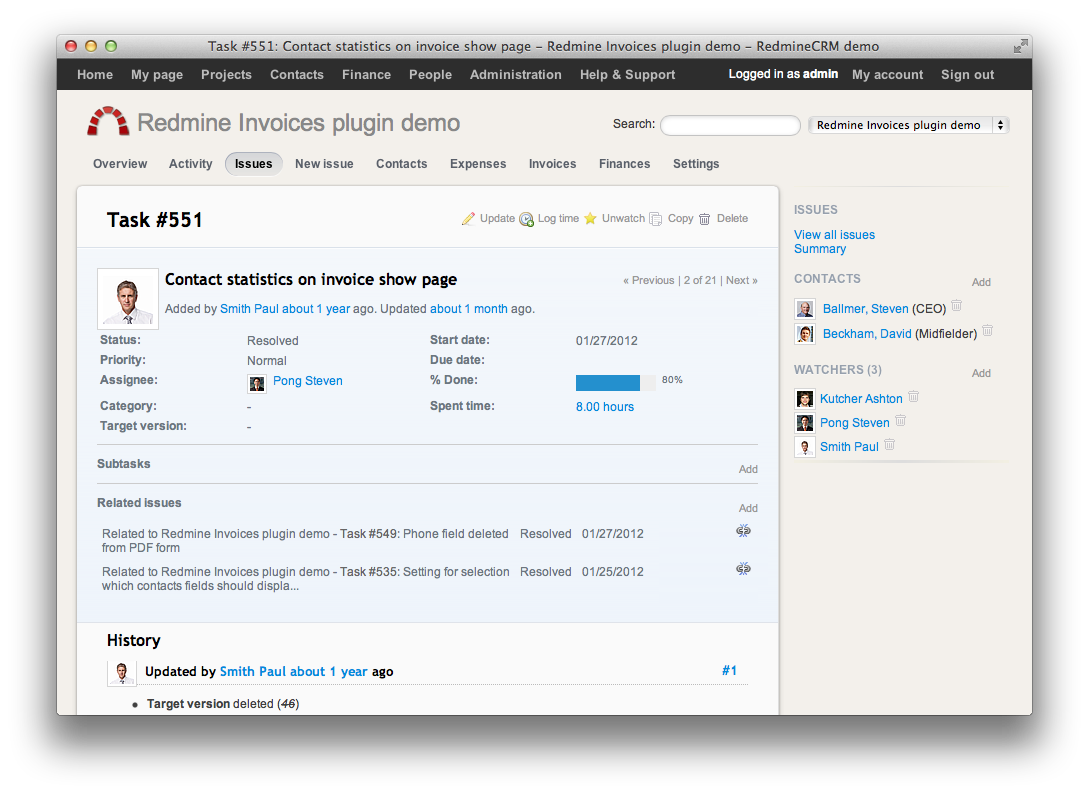Remove watcher Smith Paul with trash icon
Viewport: 1089px width, 794px height.
(889, 445)
